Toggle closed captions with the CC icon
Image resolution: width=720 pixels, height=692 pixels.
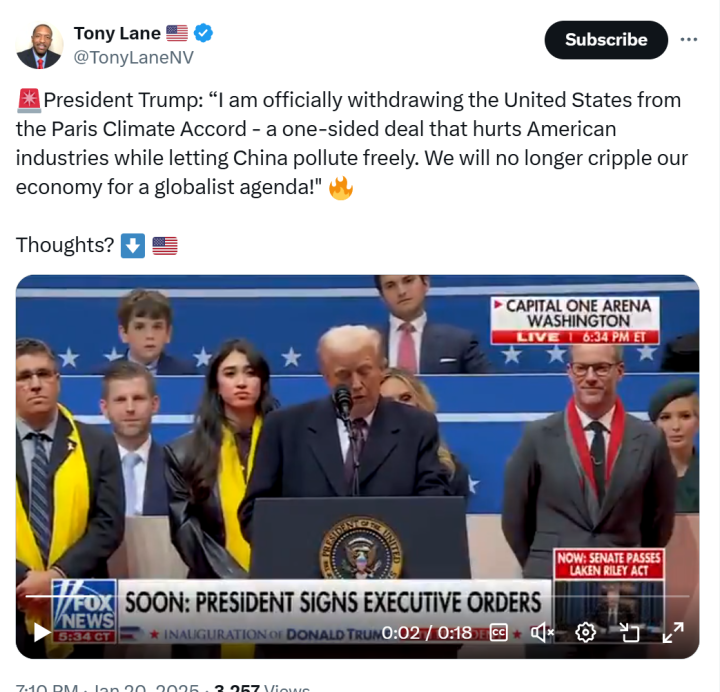(498, 633)
